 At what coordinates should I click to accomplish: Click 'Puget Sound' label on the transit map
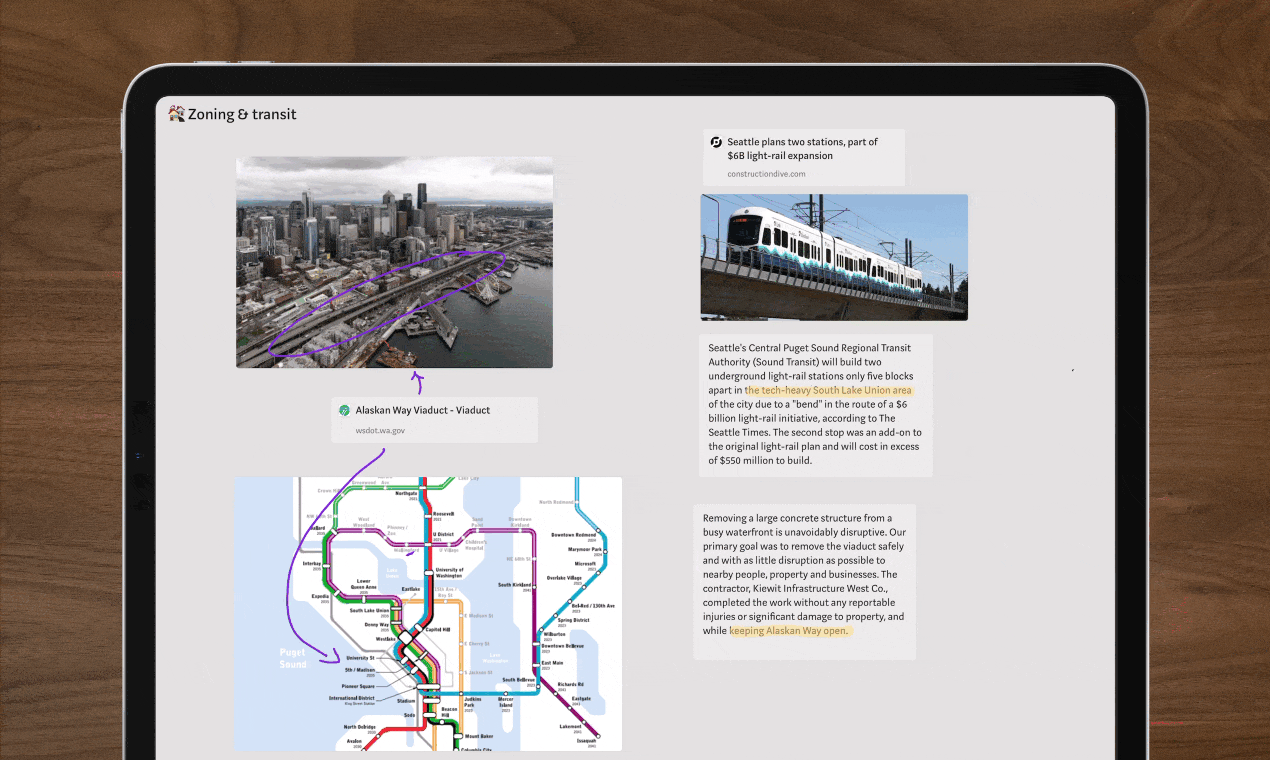click(x=293, y=658)
